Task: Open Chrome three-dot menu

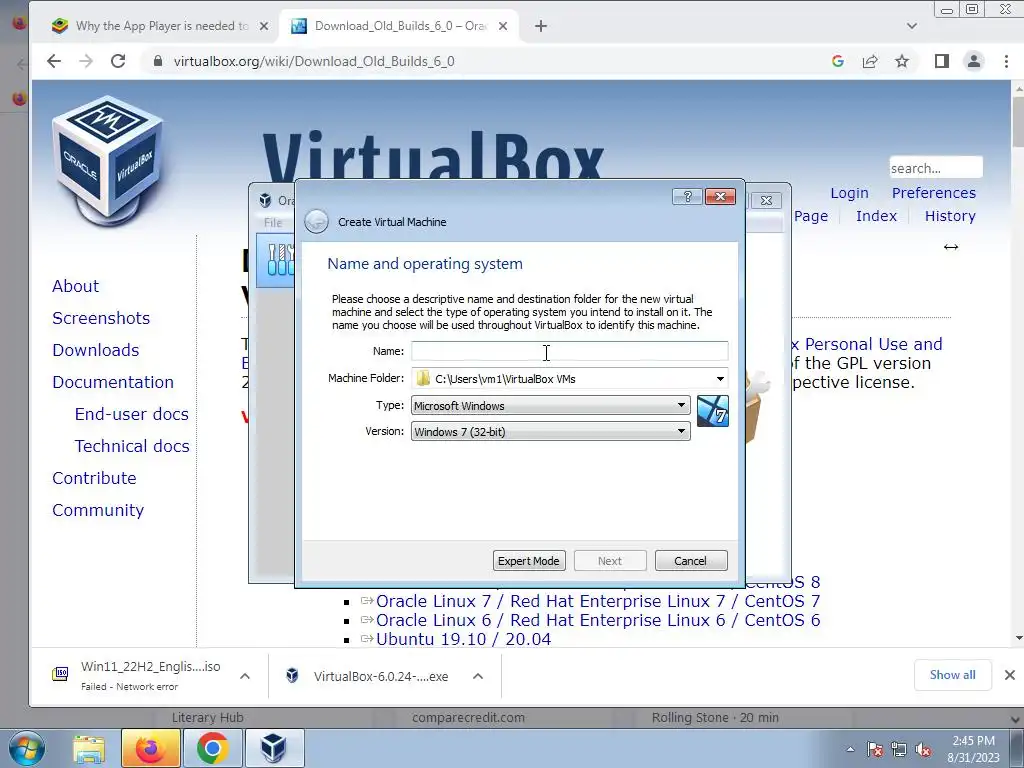Action: [x=1006, y=61]
